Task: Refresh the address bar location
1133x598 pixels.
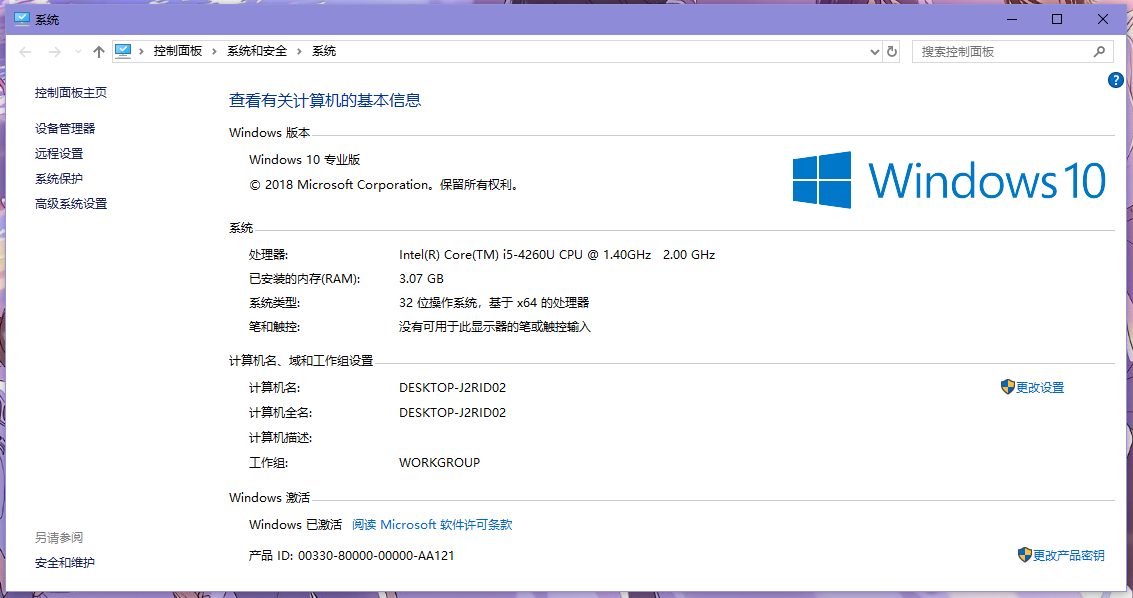Action: 892,51
